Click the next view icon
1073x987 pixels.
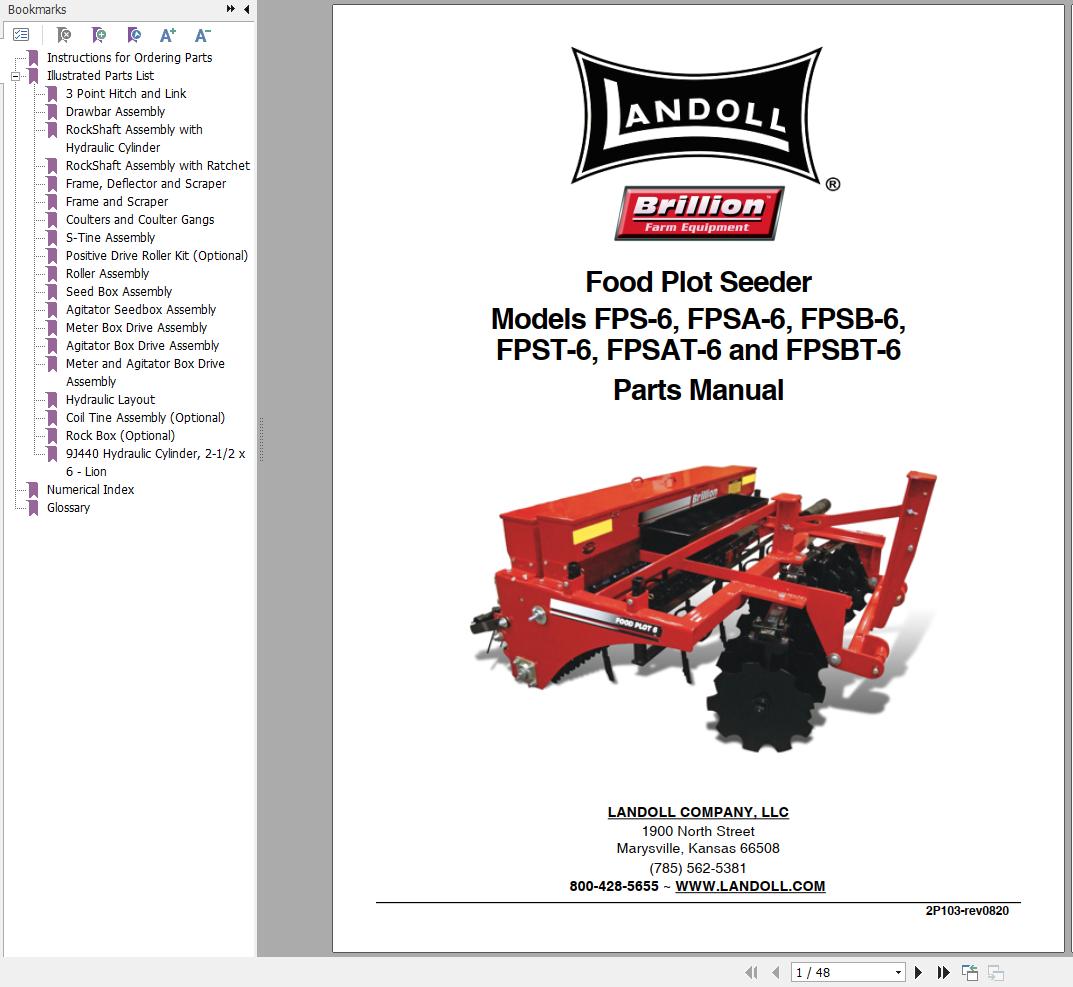(x=994, y=971)
